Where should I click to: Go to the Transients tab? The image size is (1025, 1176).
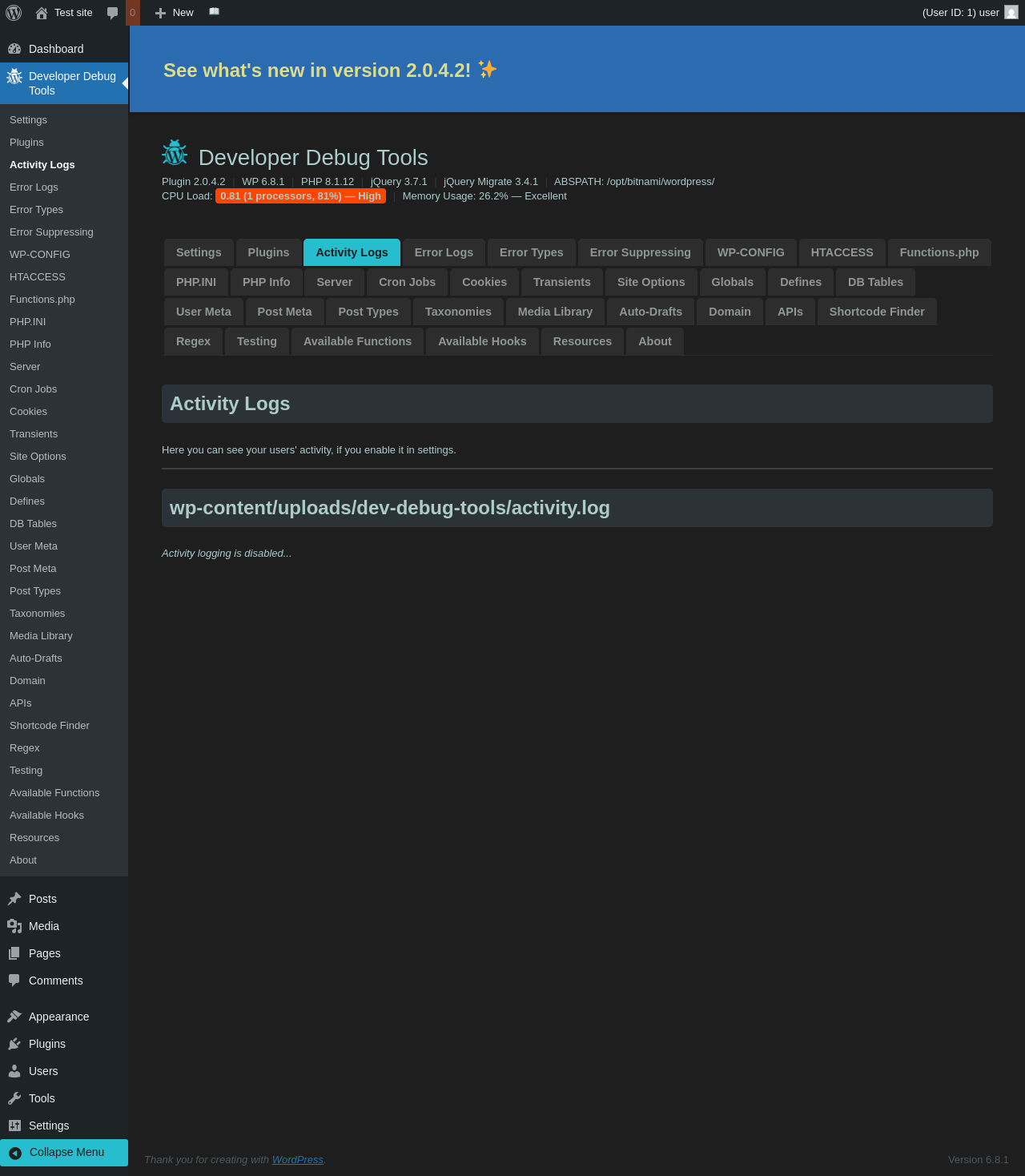tap(562, 282)
